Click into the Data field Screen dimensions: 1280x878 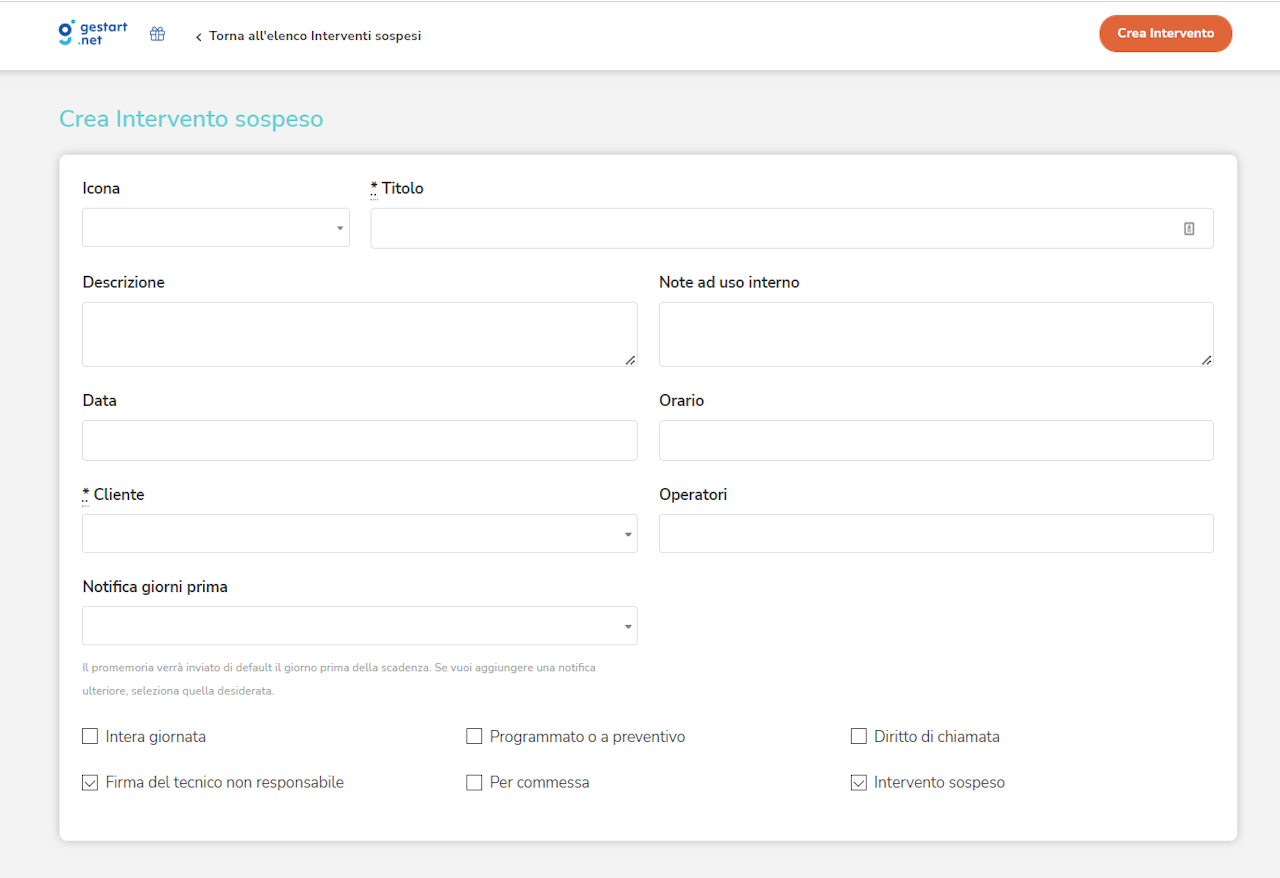(x=359, y=441)
